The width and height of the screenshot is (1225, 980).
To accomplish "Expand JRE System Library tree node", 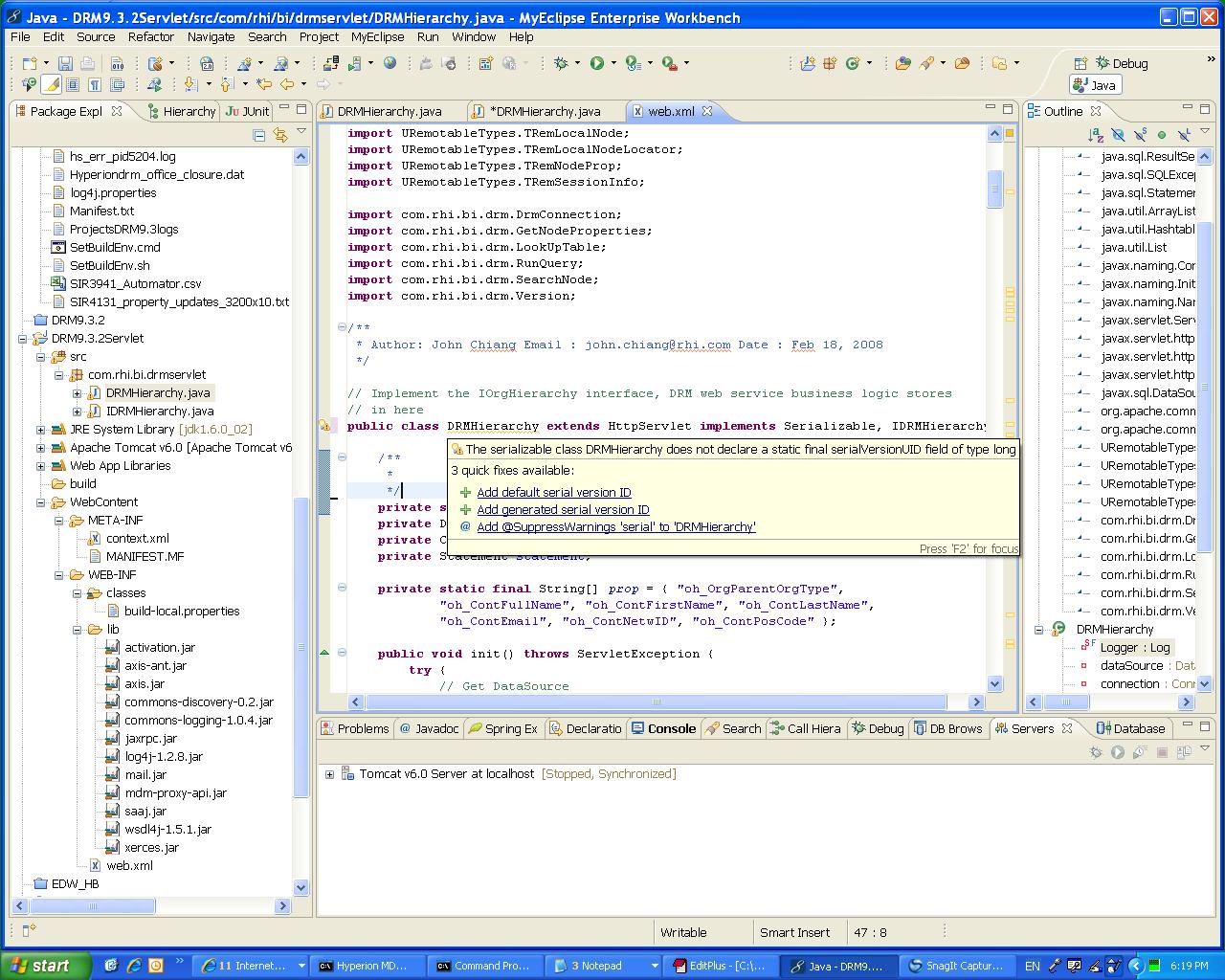I will click(38, 429).
